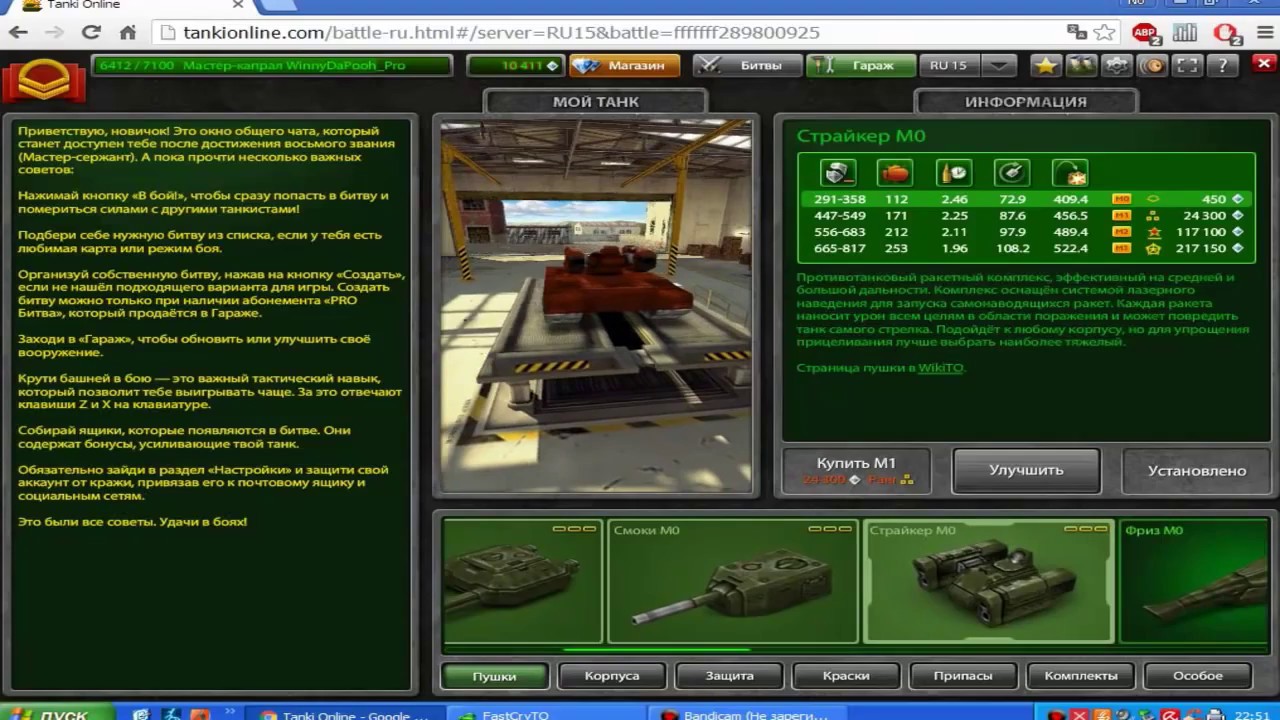This screenshot has height=720, width=1280.
Task: Click the browser forward arrow
Action: pyautogui.click(x=54, y=32)
